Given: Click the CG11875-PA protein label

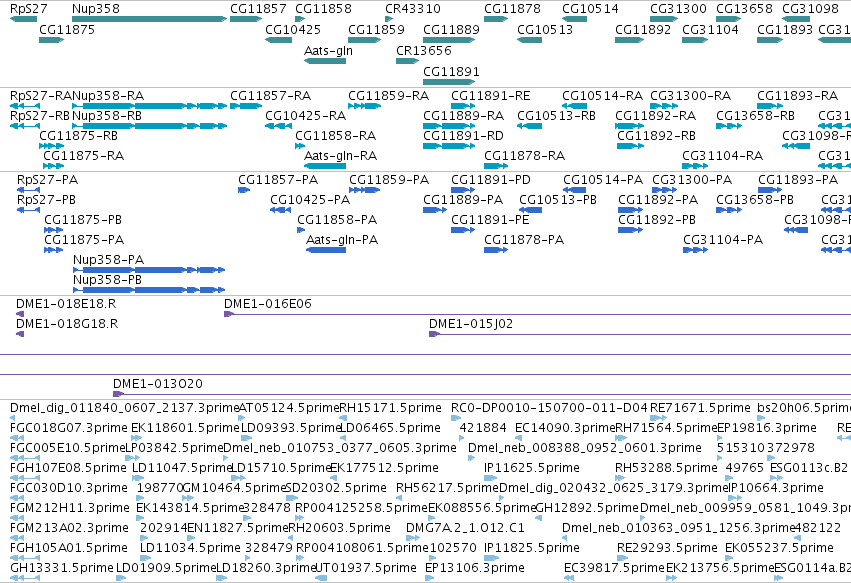Looking at the screenshot, I should pyautogui.click(x=84, y=240).
